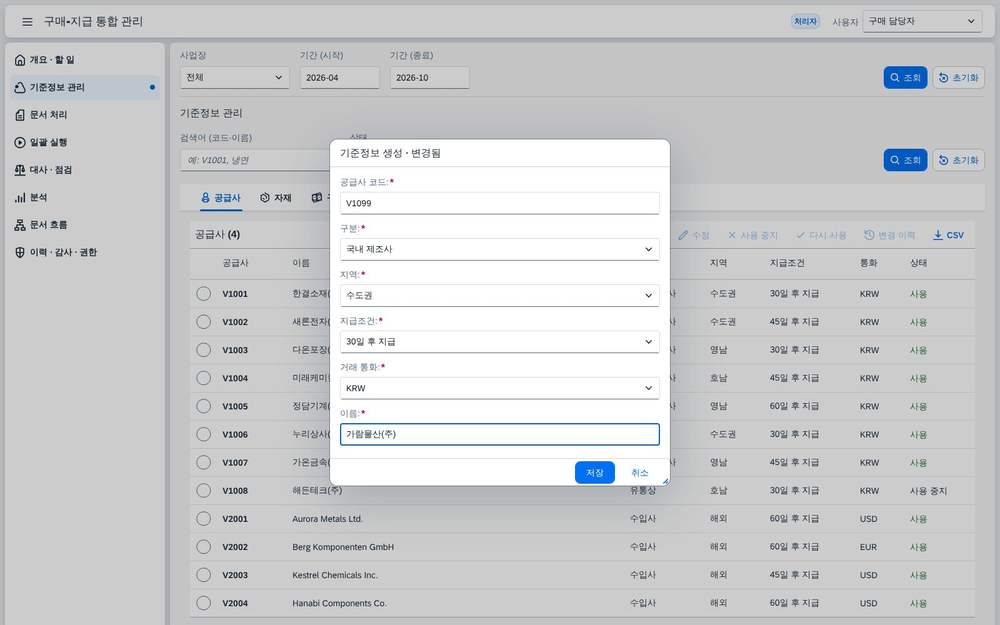Open the 지급조건 dropdown in the dialog
Screen dimensions: 1000x625
point(499,342)
